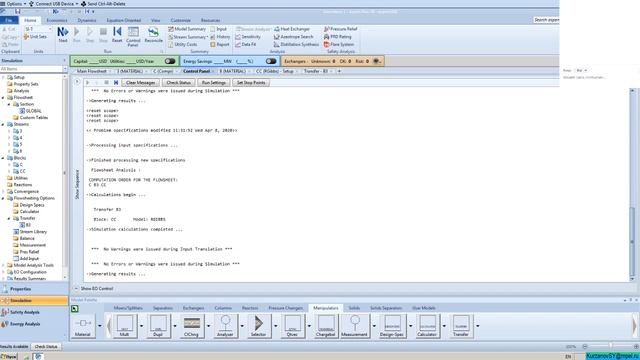Toggle the Energy Savings switch
640x360 pixels.
pyautogui.click(x=271, y=61)
